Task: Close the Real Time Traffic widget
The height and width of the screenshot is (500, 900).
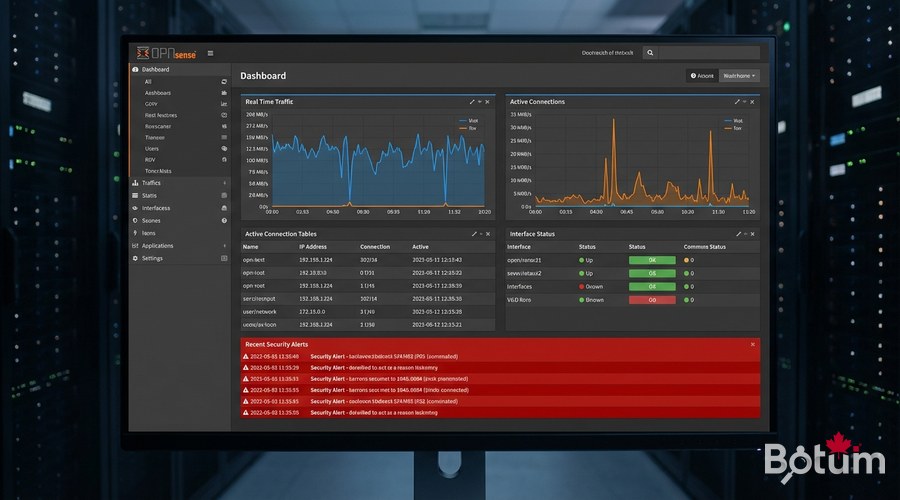Action: pyautogui.click(x=487, y=102)
